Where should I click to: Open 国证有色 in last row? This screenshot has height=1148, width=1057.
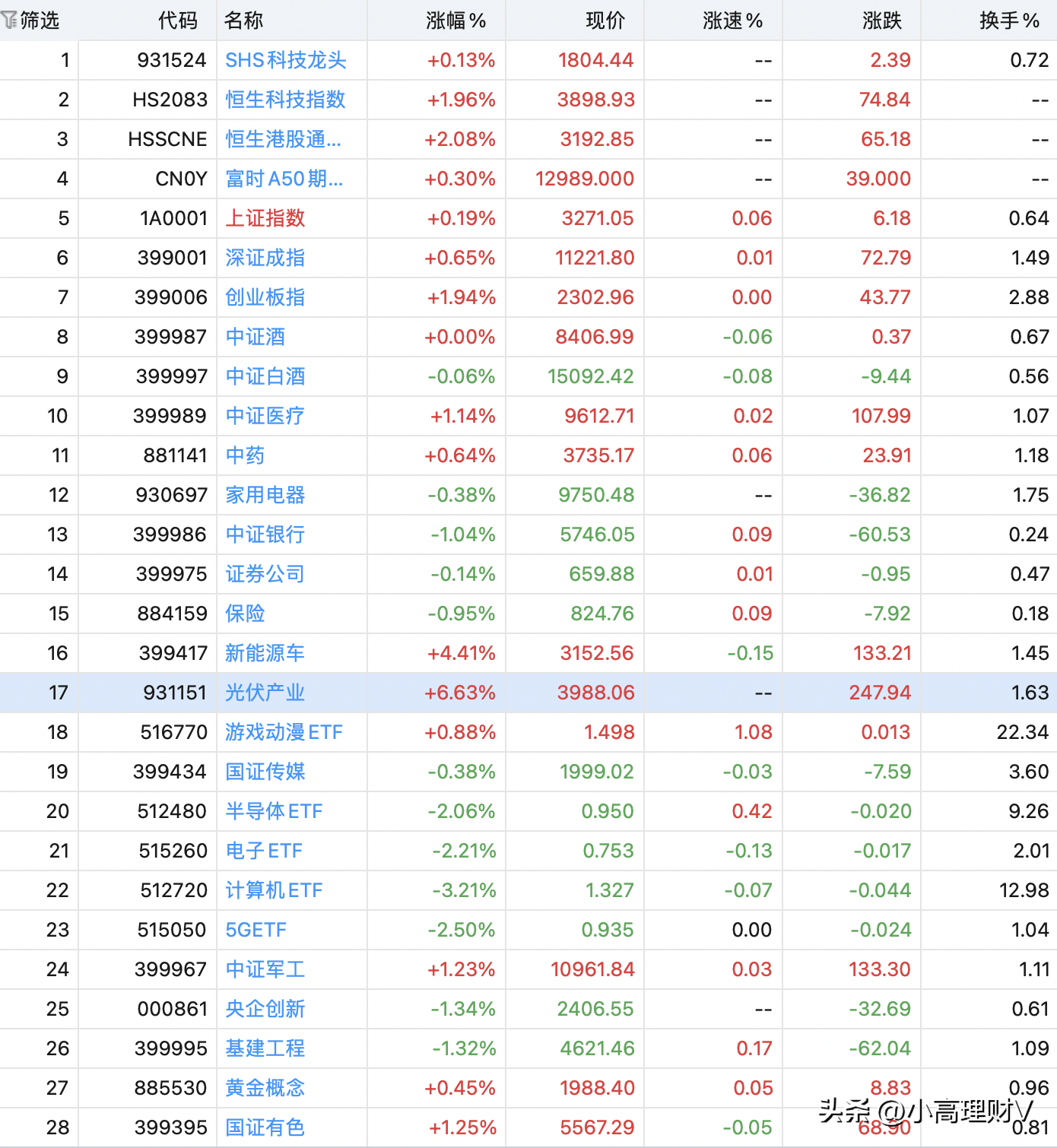coord(265,1127)
